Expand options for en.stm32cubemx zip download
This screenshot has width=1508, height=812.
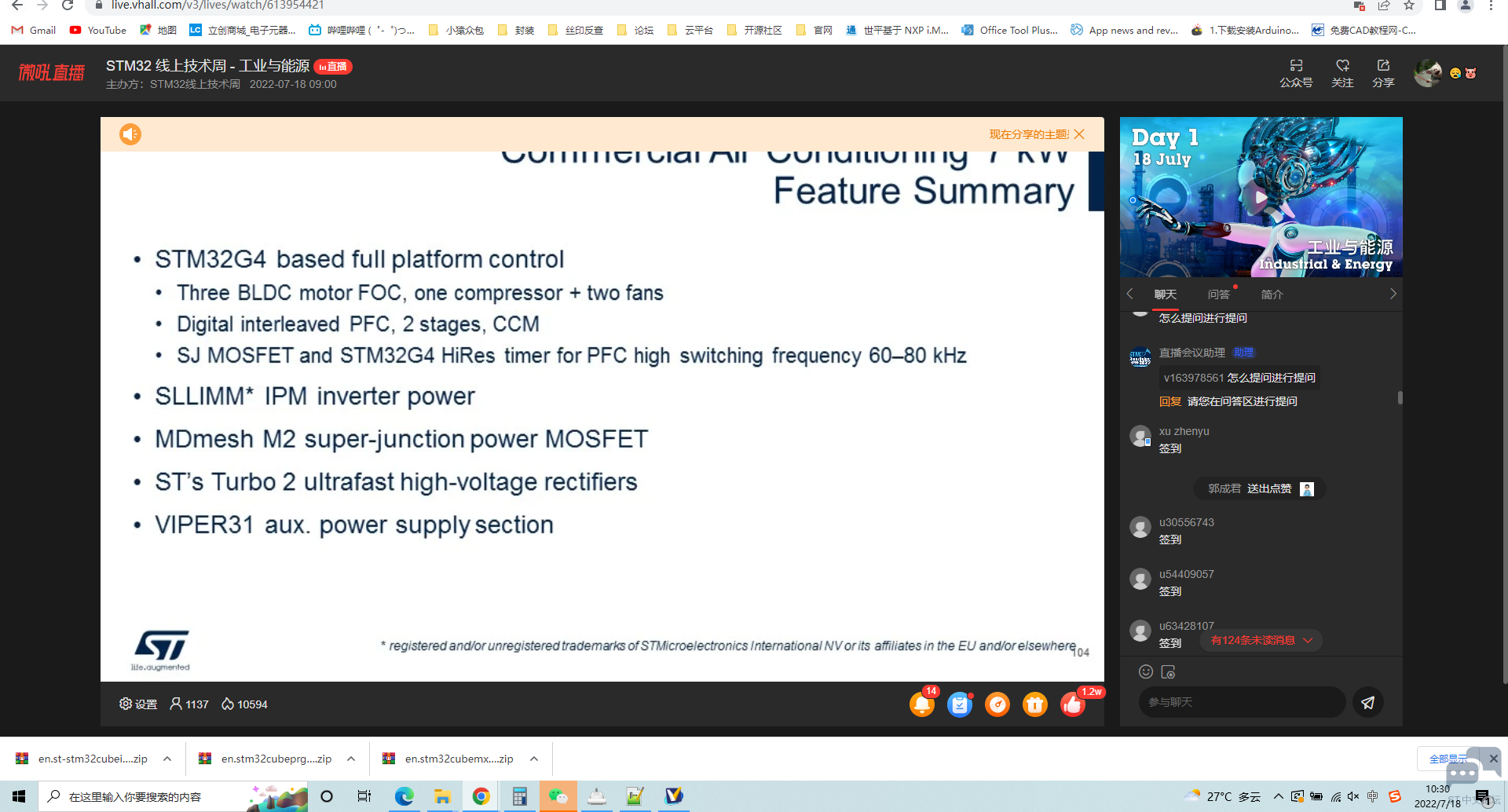point(534,759)
